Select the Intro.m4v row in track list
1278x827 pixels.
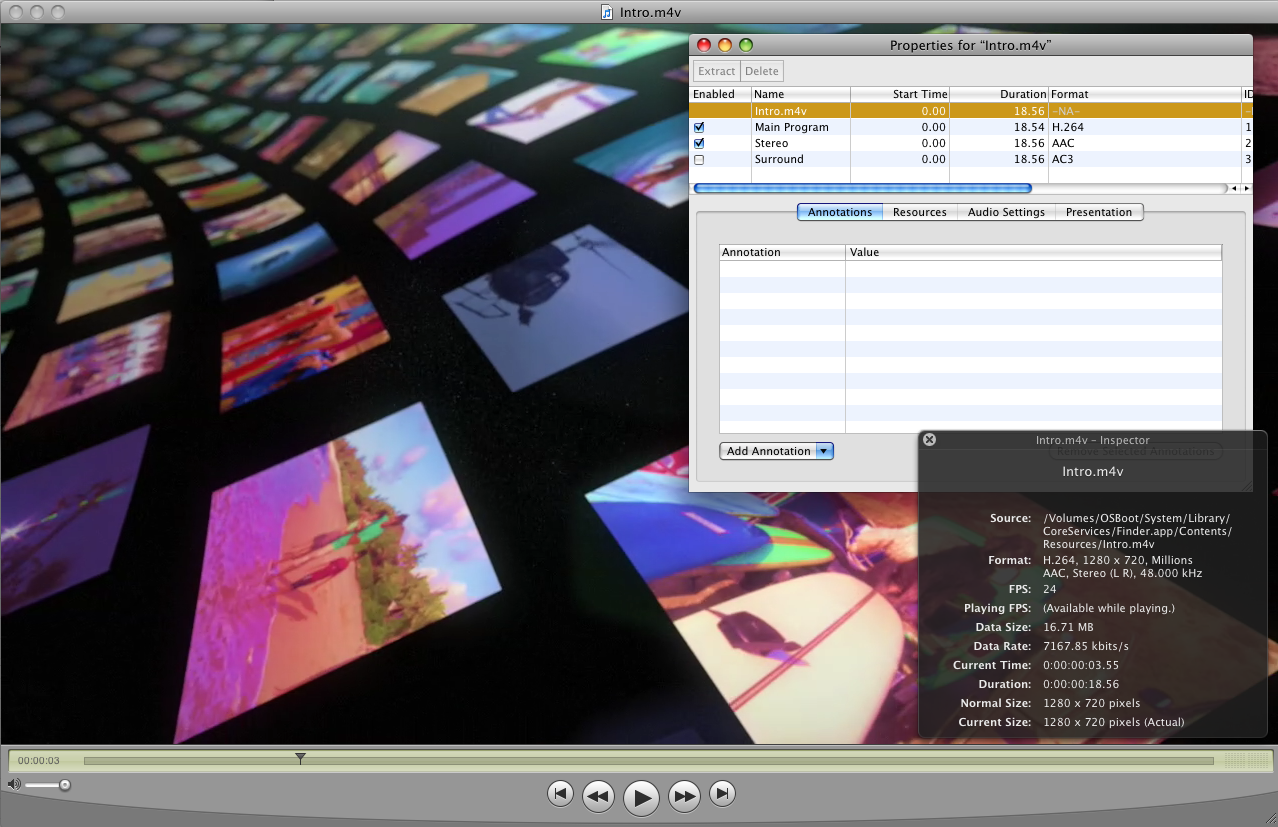970,111
